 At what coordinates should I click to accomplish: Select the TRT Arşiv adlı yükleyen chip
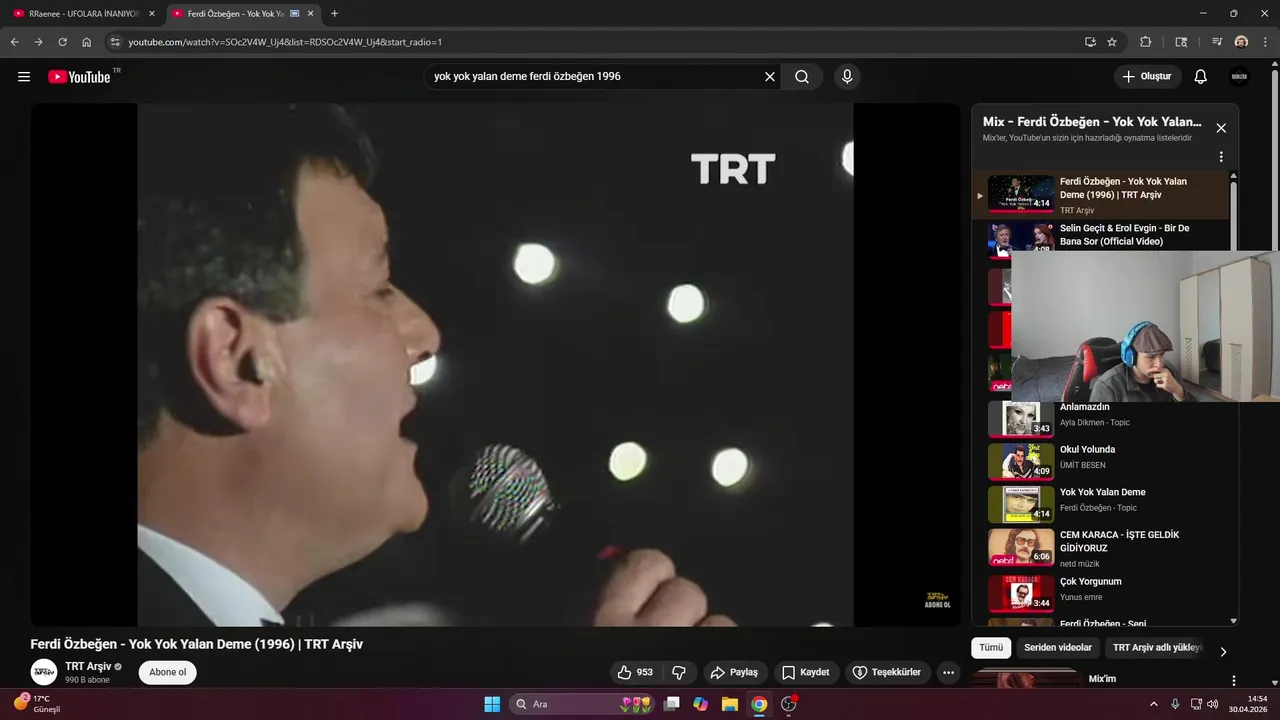1157,648
